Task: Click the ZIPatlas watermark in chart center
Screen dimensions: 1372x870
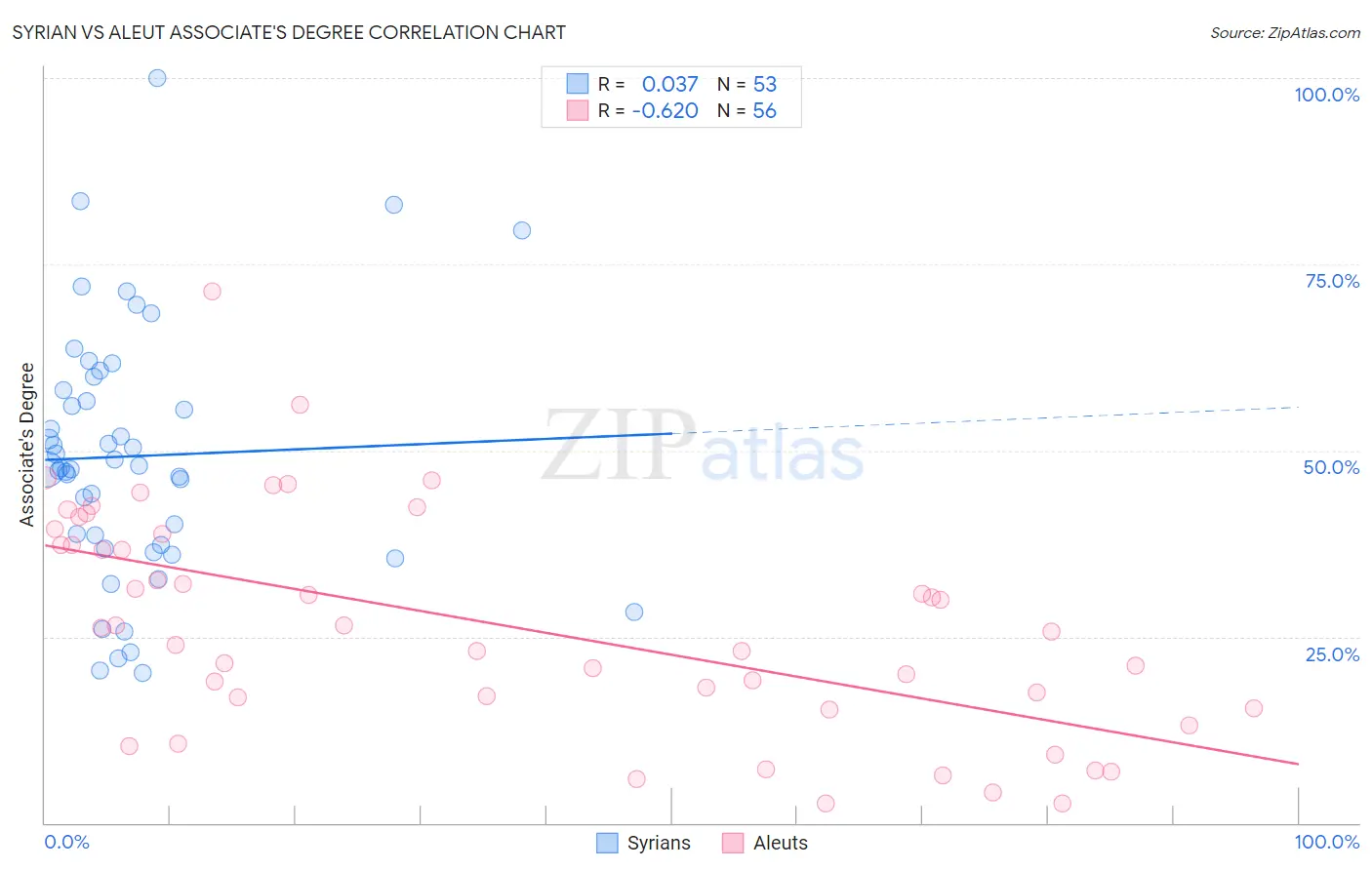Action: tap(703, 446)
